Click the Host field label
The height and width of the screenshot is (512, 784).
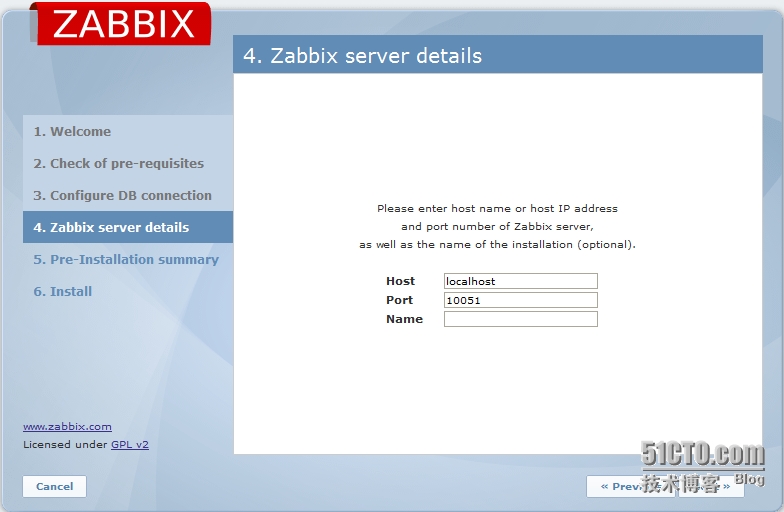click(x=400, y=281)
